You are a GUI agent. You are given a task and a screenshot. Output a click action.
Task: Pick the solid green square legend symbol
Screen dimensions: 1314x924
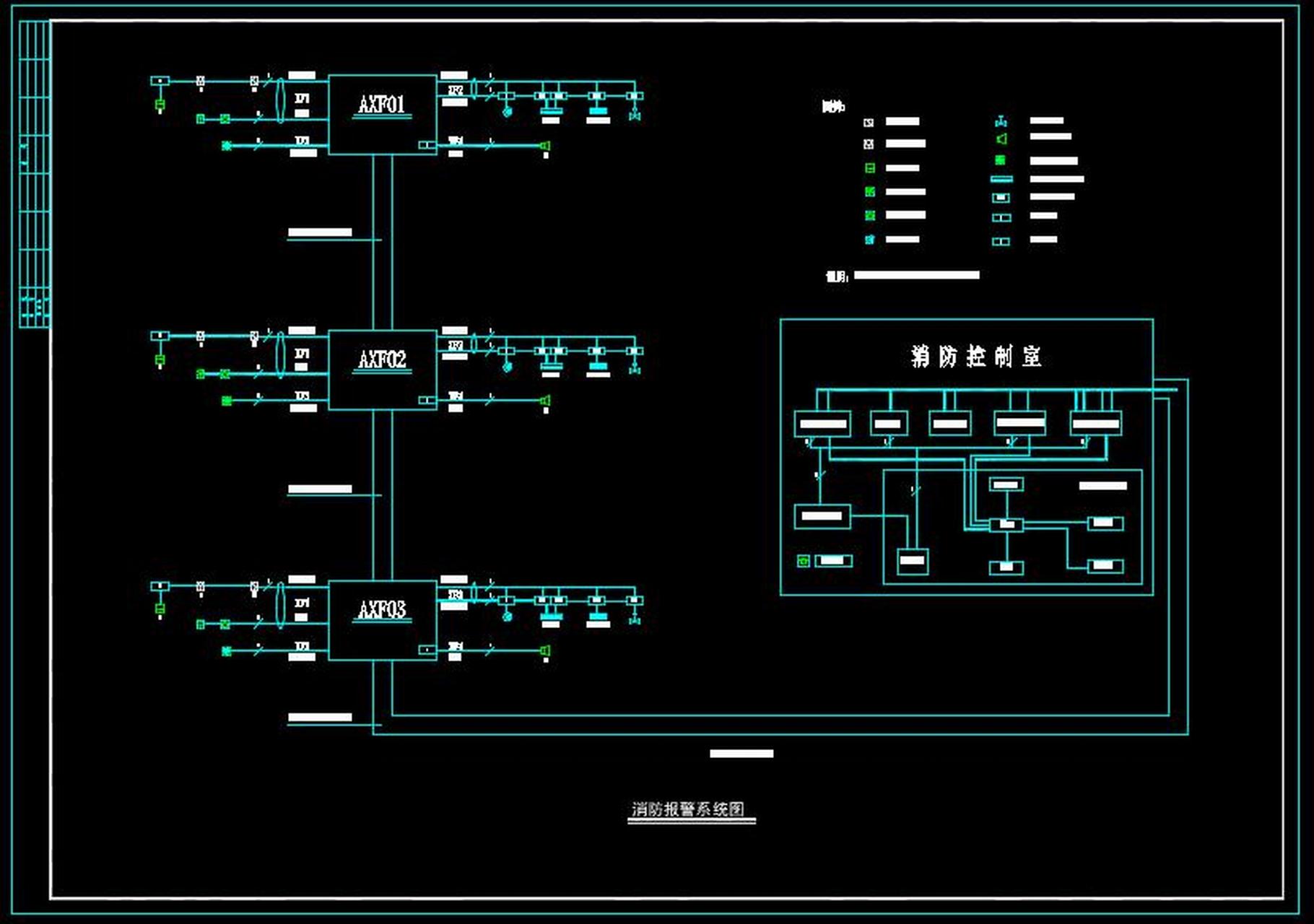(1001, 160)
